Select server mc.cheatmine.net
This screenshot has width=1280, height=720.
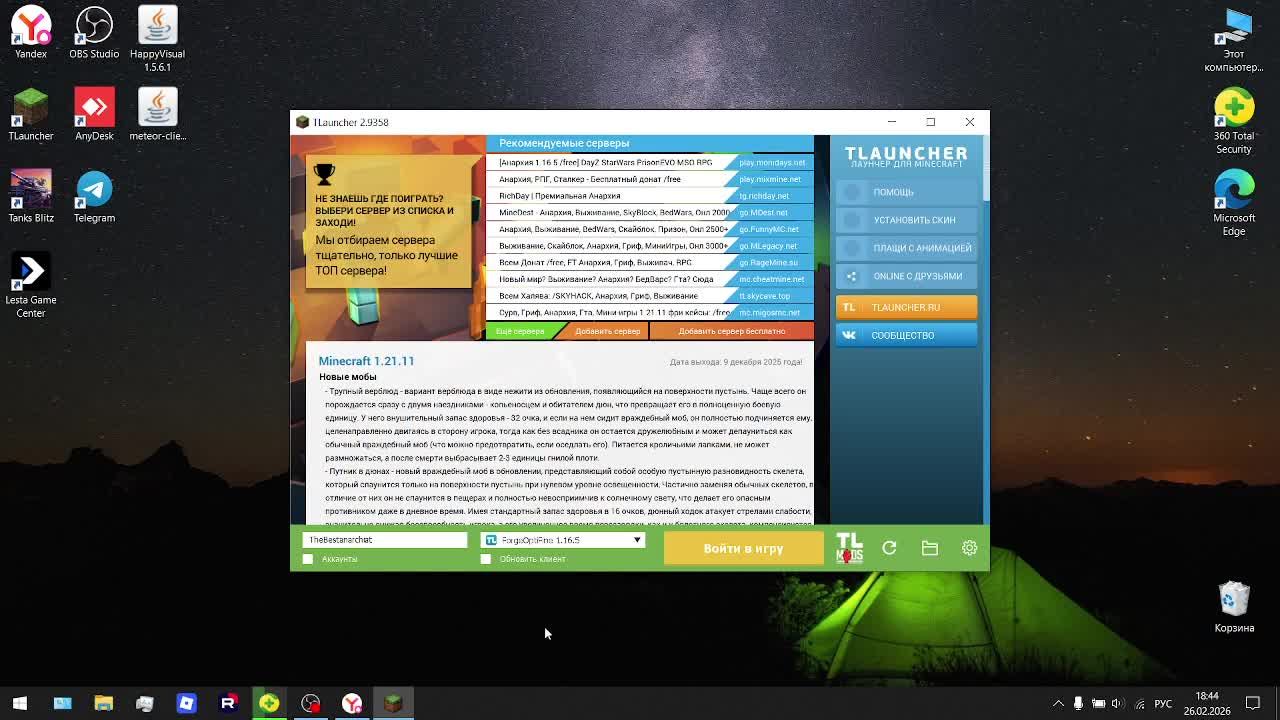pyautogui.click(x=772, y=279)
